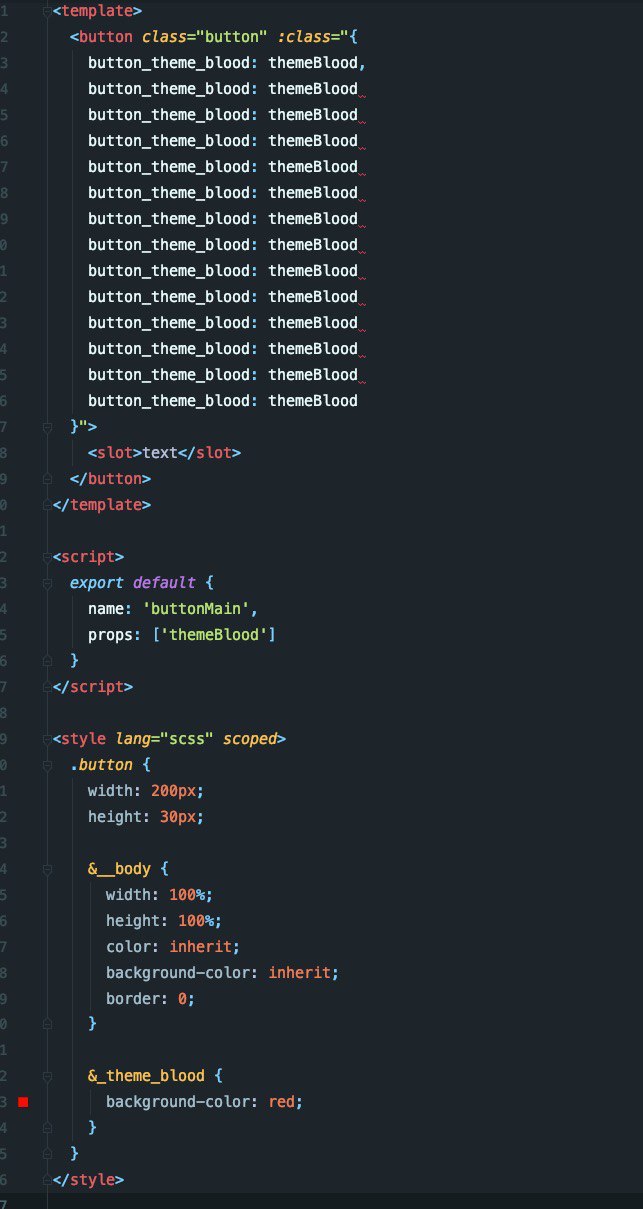Click fold end marker beside </template>
The height and width of the screenshot is (1209, 643).
pos(46,505)
